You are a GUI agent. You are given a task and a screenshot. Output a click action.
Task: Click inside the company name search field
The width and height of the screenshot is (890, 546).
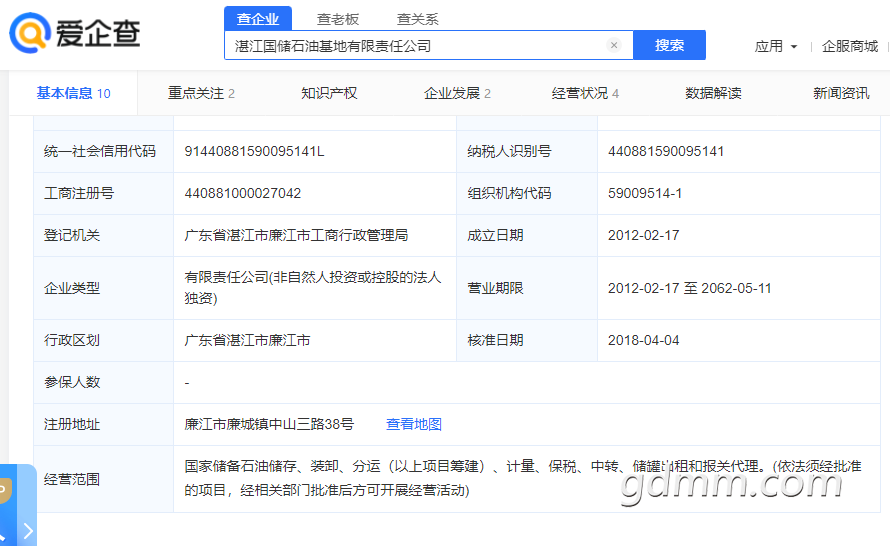[x=415, y=45]
